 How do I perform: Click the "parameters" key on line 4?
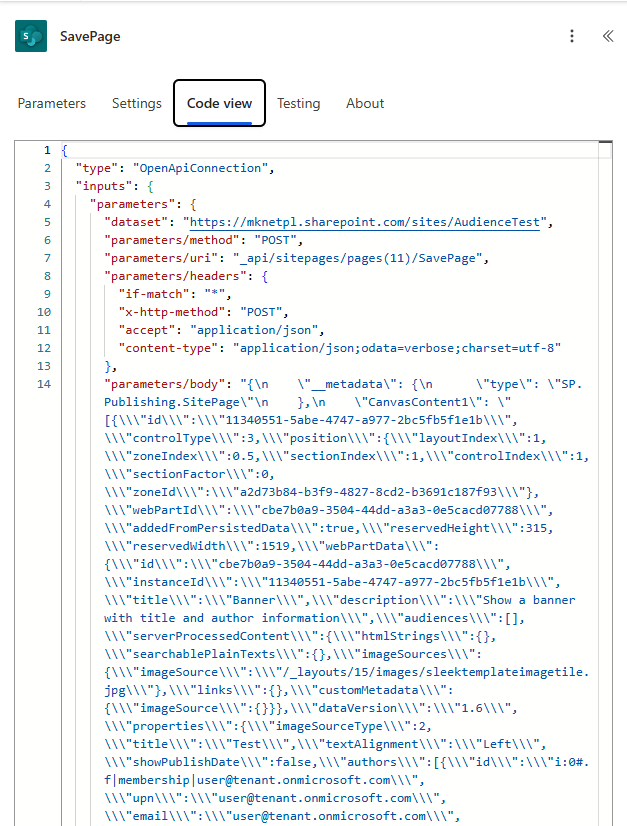[132, 204]
